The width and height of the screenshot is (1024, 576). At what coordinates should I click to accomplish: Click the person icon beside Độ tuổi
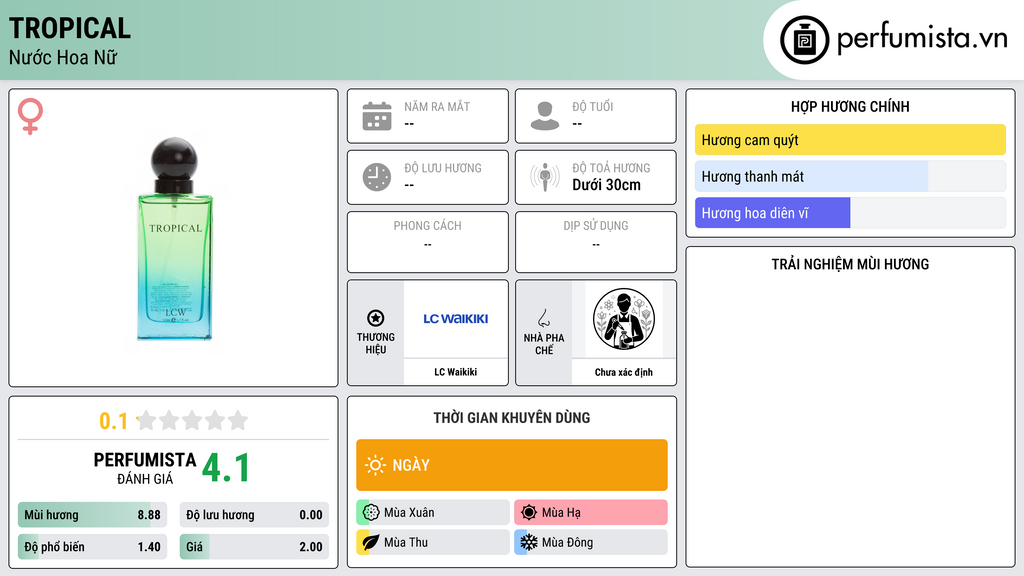point(545,116)
